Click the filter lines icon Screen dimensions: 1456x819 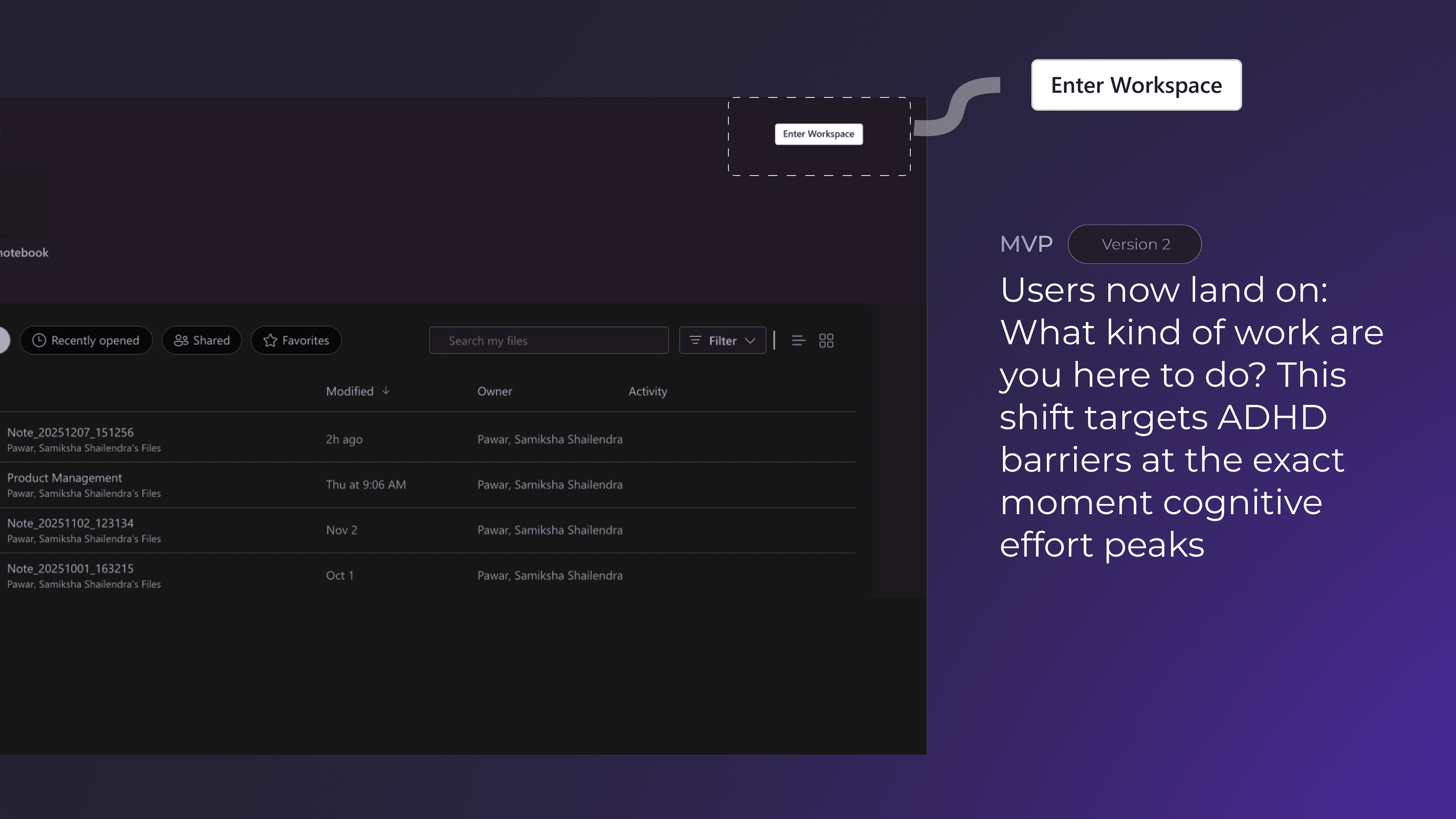pyautogui.click(x=695, y=340)
